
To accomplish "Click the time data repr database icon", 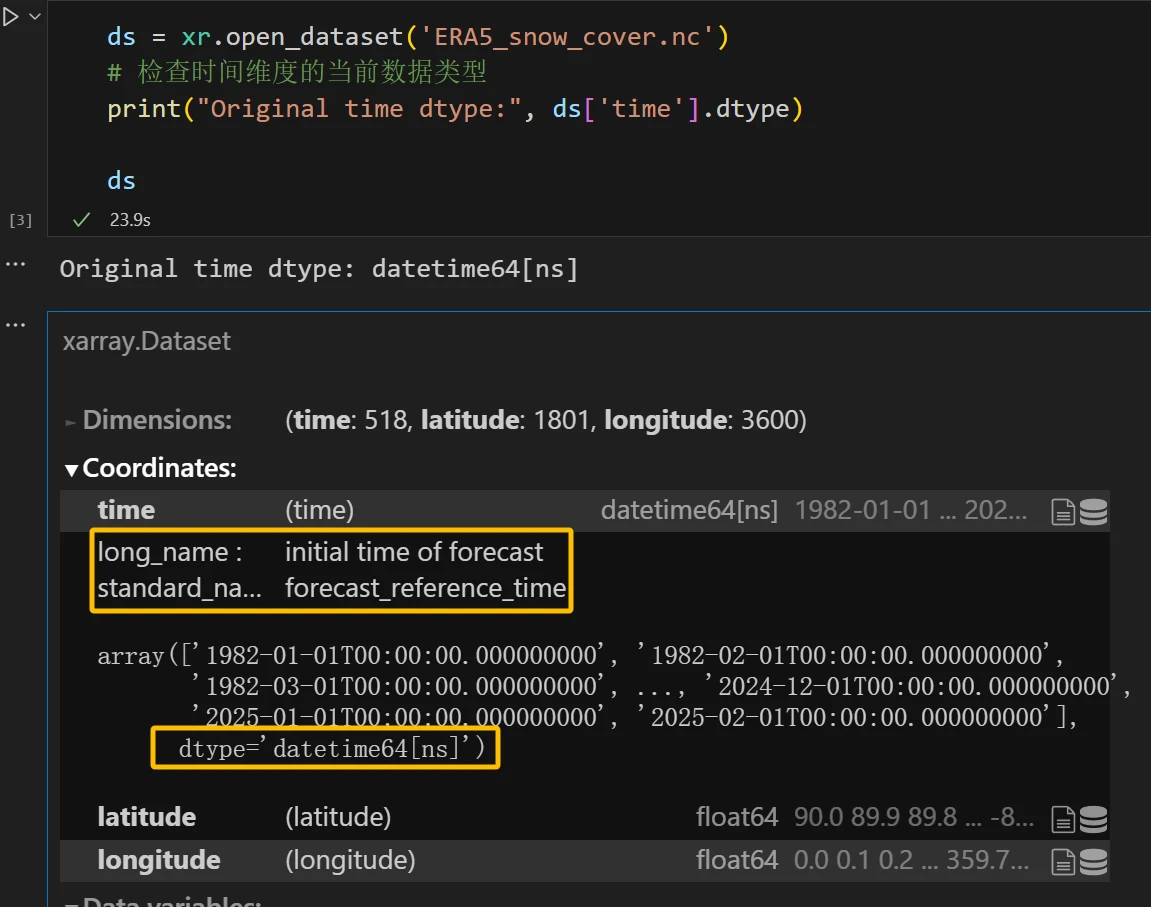I will (1093, 512).
